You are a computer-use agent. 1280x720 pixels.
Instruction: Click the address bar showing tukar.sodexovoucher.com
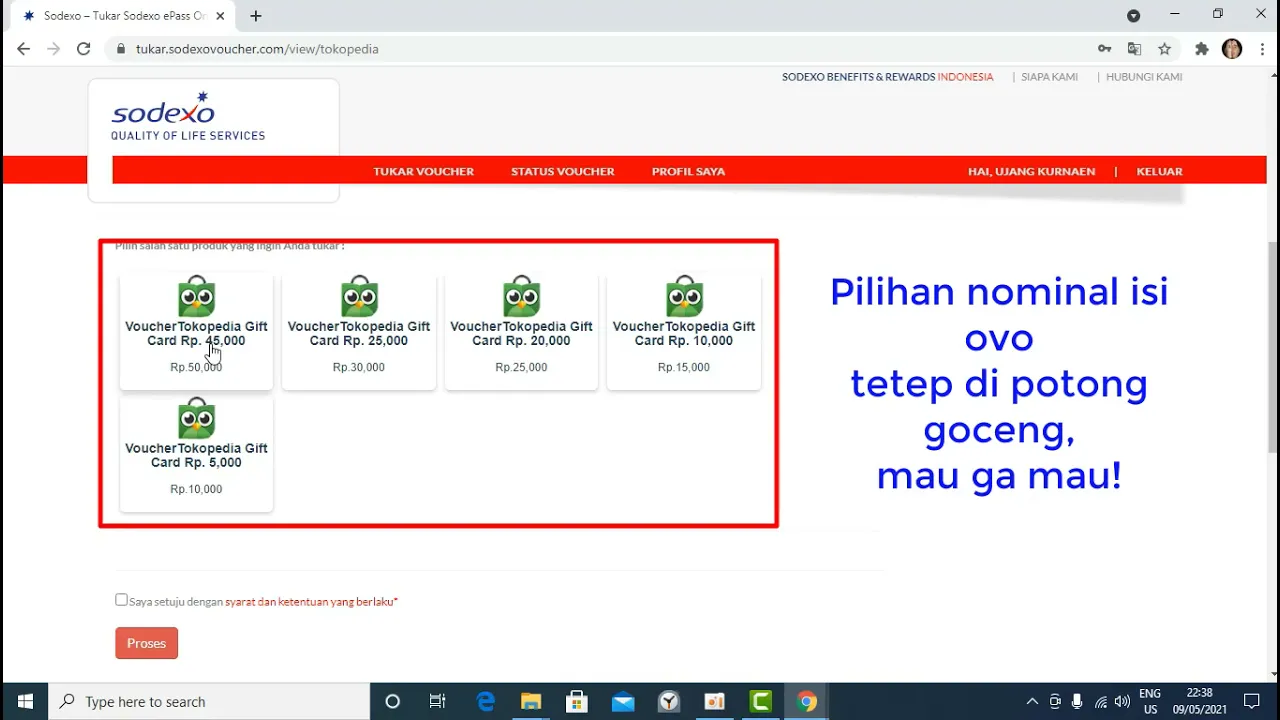(600, 49)
